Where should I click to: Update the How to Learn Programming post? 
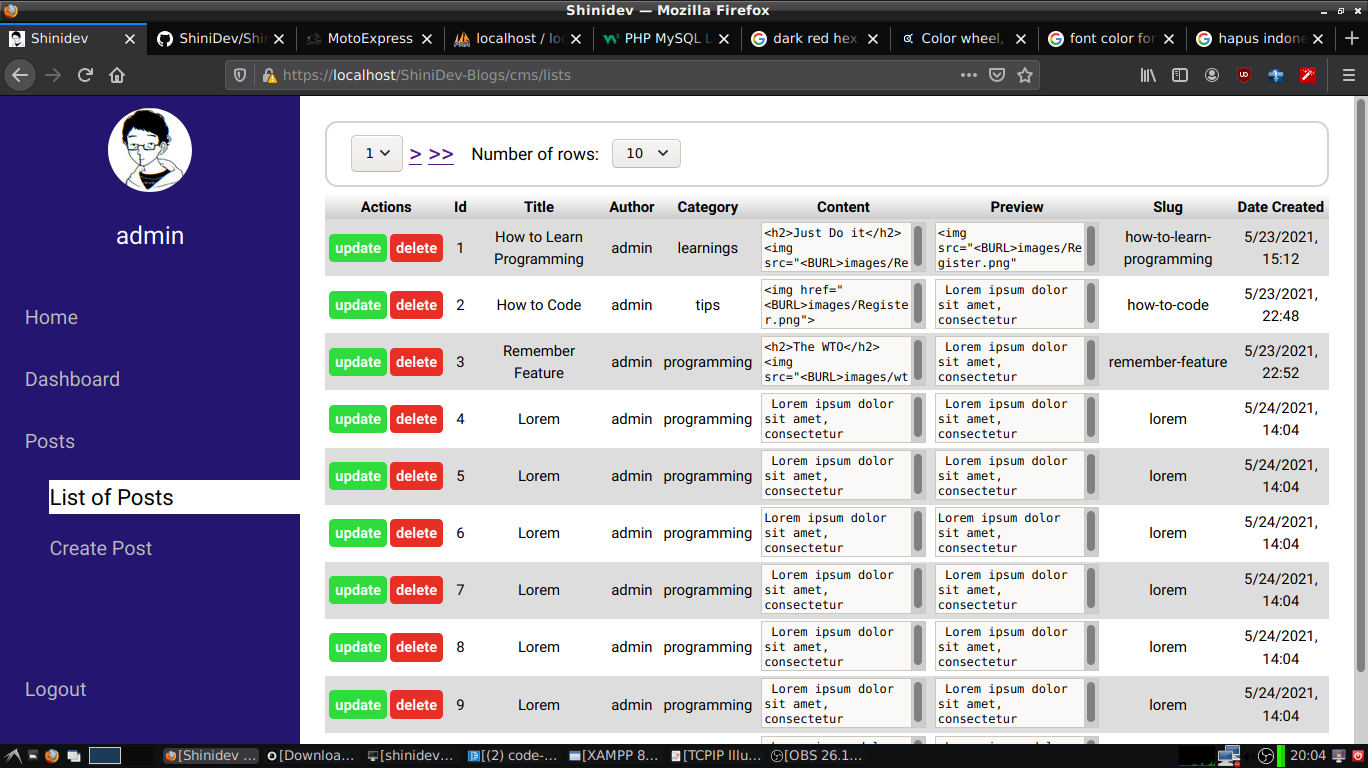tap(358, 248)
